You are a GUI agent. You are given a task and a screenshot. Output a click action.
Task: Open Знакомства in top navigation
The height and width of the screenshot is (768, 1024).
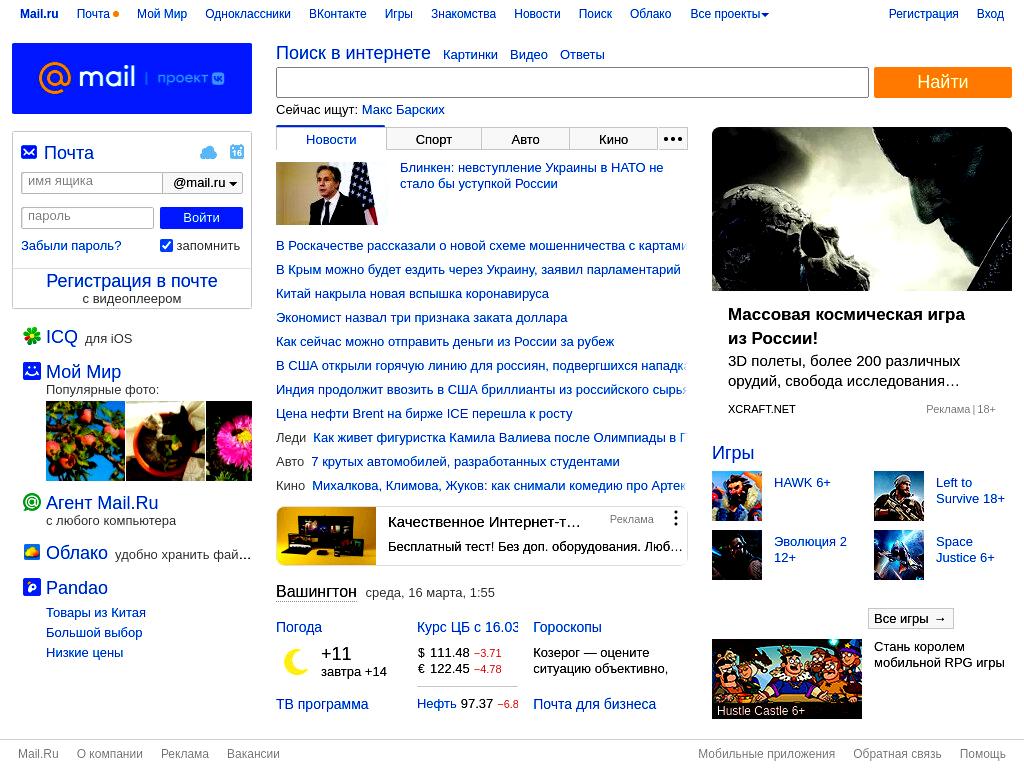(x=463, y=14)
